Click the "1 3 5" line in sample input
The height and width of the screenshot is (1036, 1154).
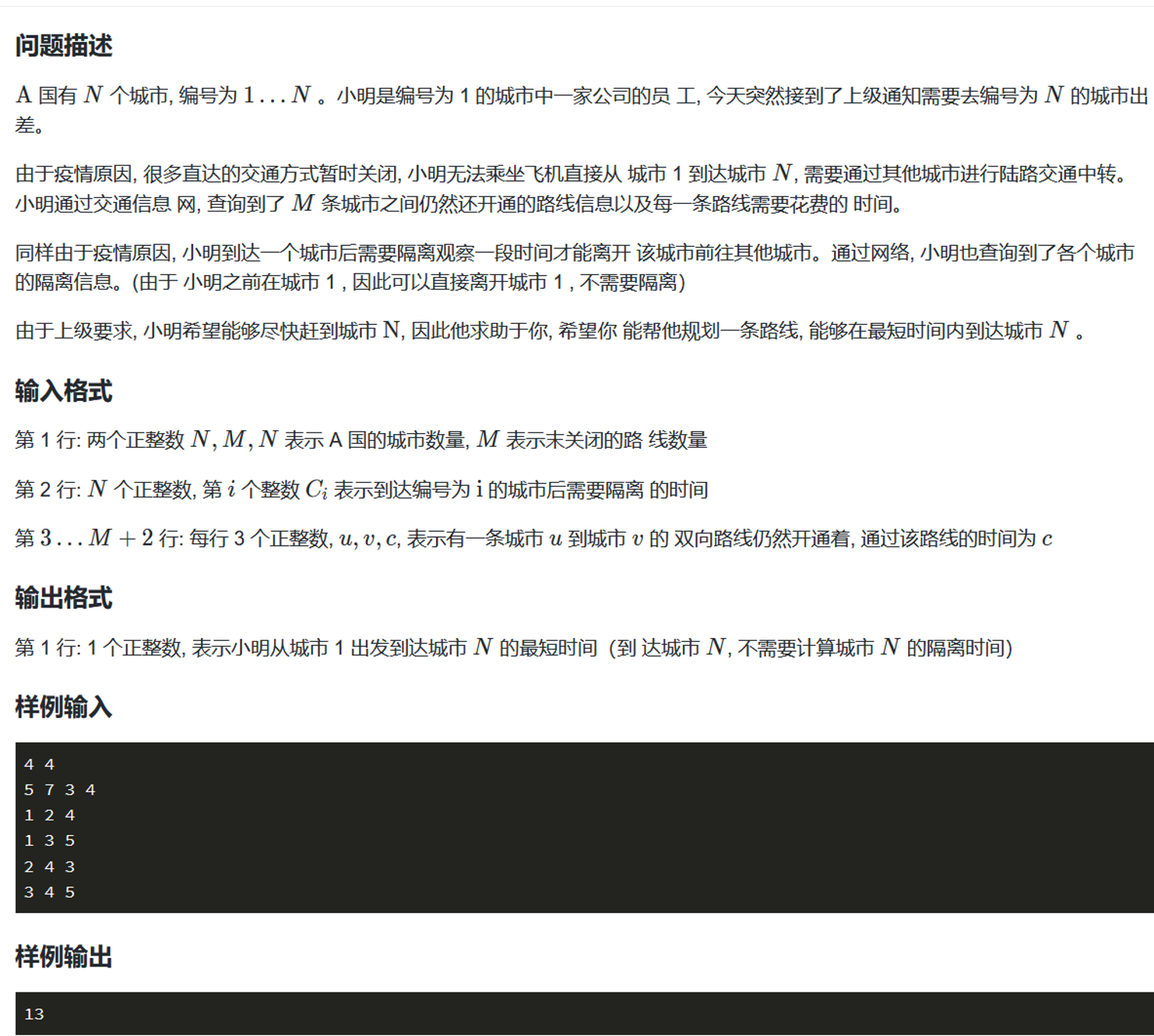click(x=50, y=840)
